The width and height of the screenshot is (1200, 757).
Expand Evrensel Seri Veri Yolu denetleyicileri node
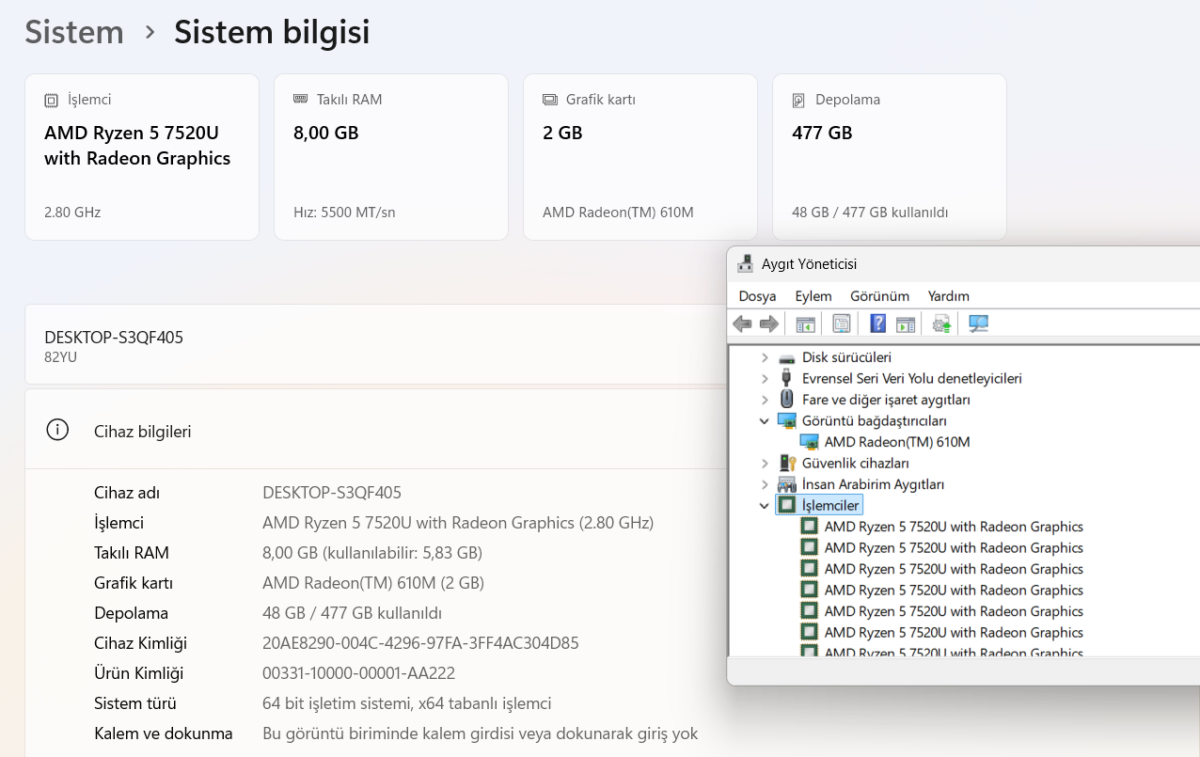765,379
